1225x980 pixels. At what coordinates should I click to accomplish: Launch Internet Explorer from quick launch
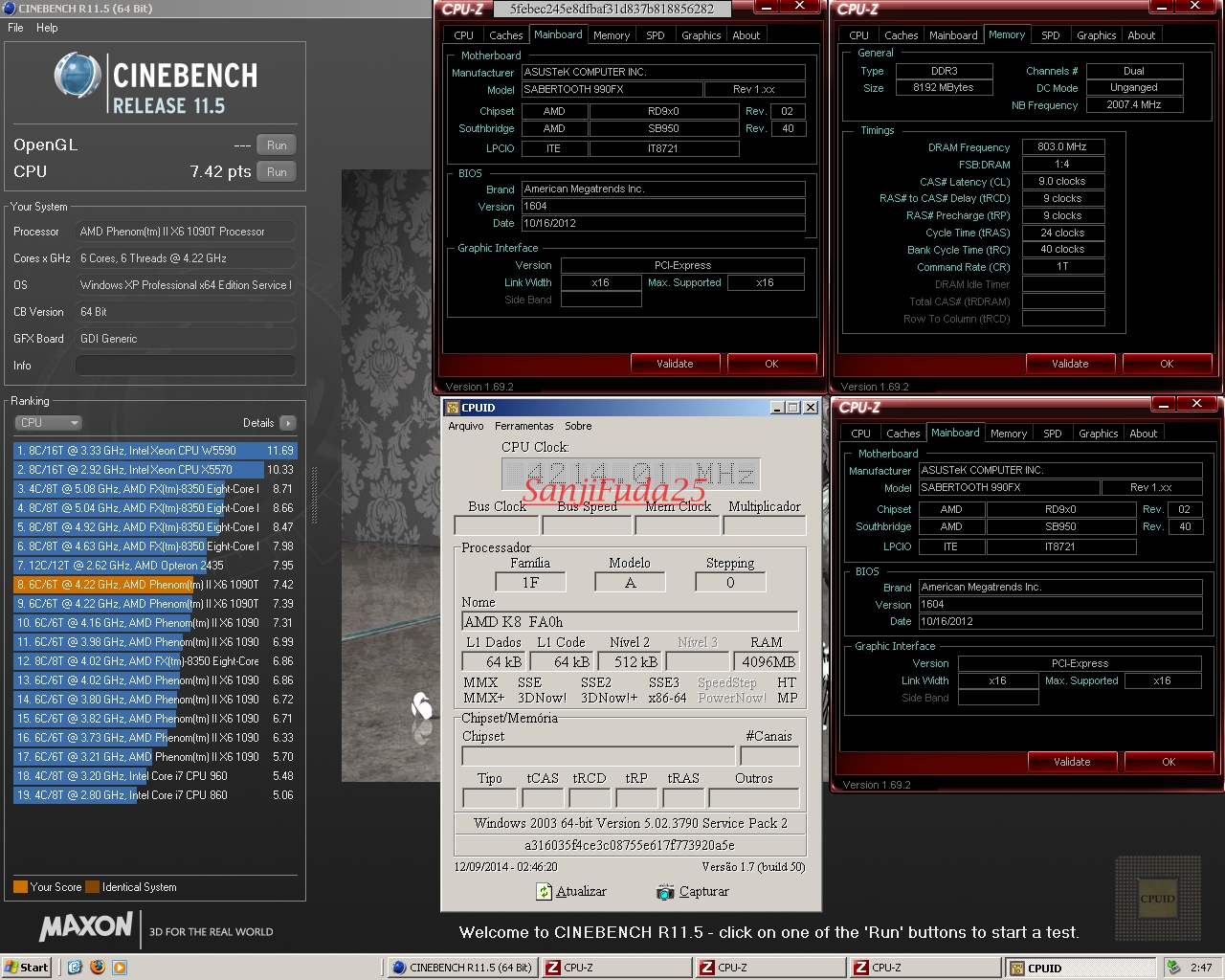75,968
